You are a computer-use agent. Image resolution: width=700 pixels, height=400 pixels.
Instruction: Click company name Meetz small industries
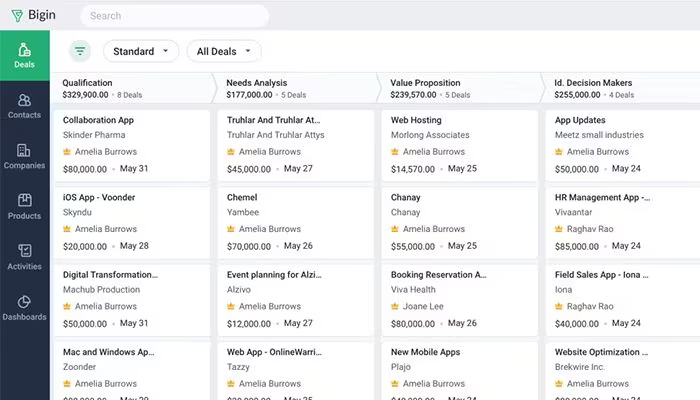(x=599, y=135)
